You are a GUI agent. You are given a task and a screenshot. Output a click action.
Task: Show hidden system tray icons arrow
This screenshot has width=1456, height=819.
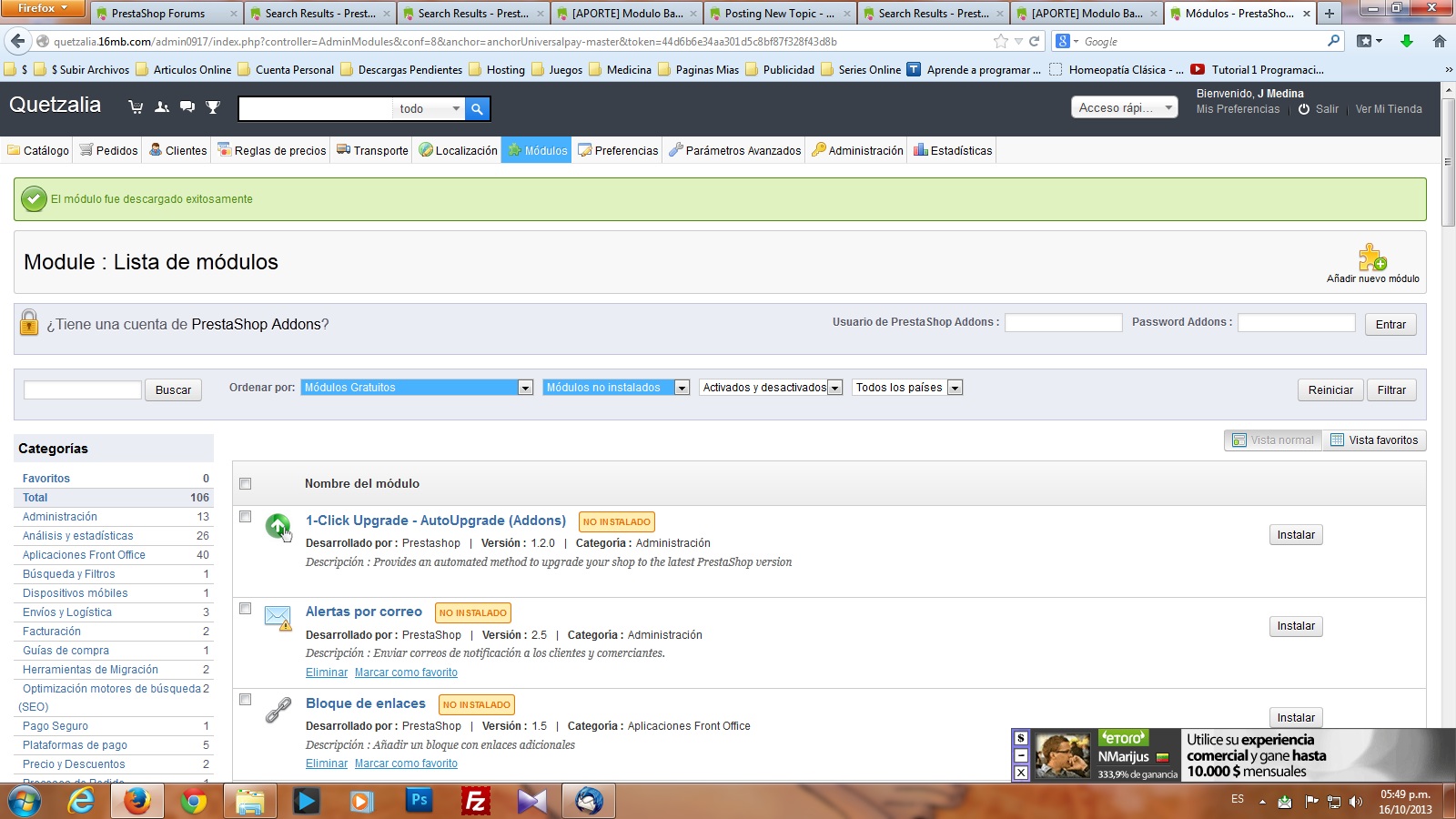pyautogui.click(x=1262, y=802)
